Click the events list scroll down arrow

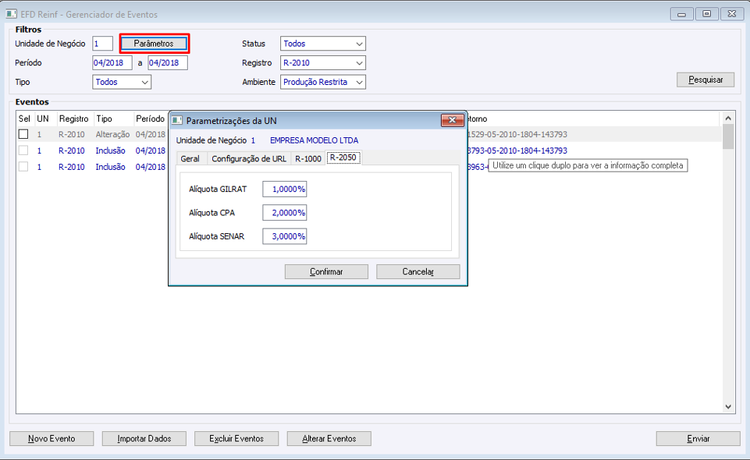(x=728, y=407)
